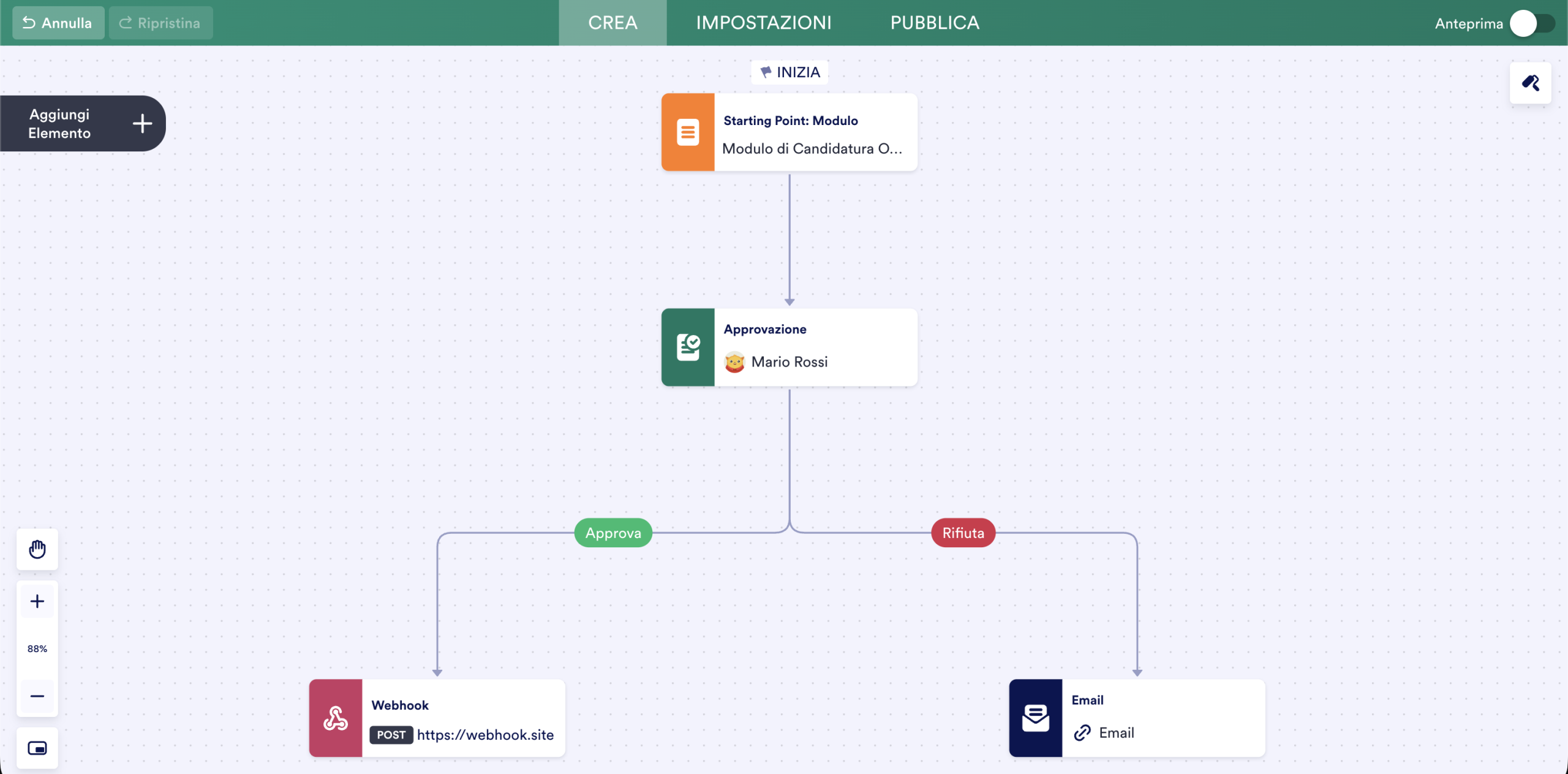
Task: Click the Ripristina redo button
Action: [160, 23]
